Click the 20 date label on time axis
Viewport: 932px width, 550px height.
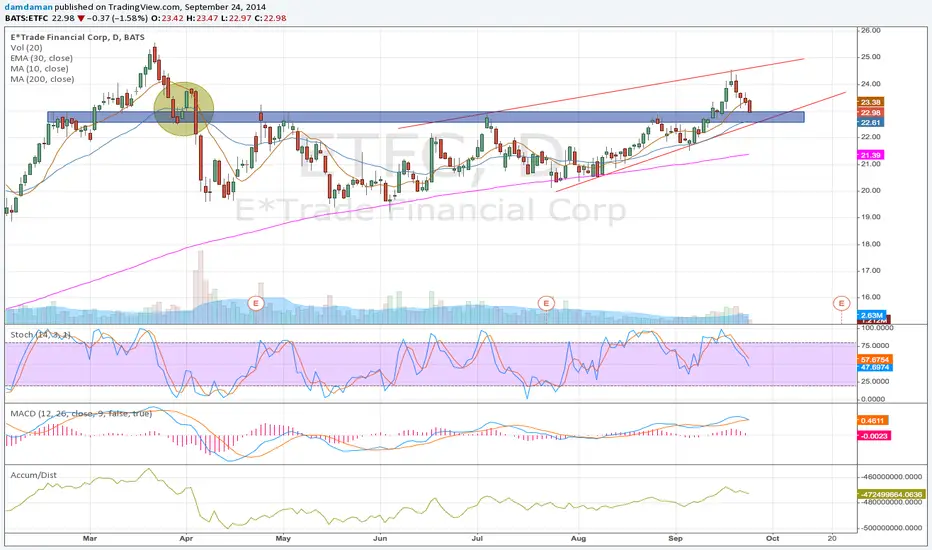[832, 539]
